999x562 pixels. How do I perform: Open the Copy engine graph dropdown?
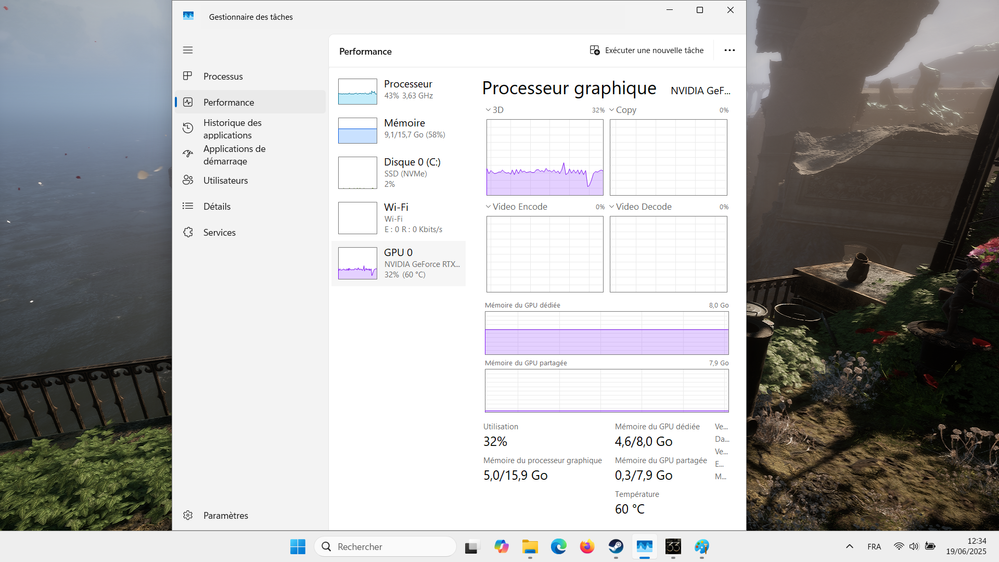pos(612,110)
